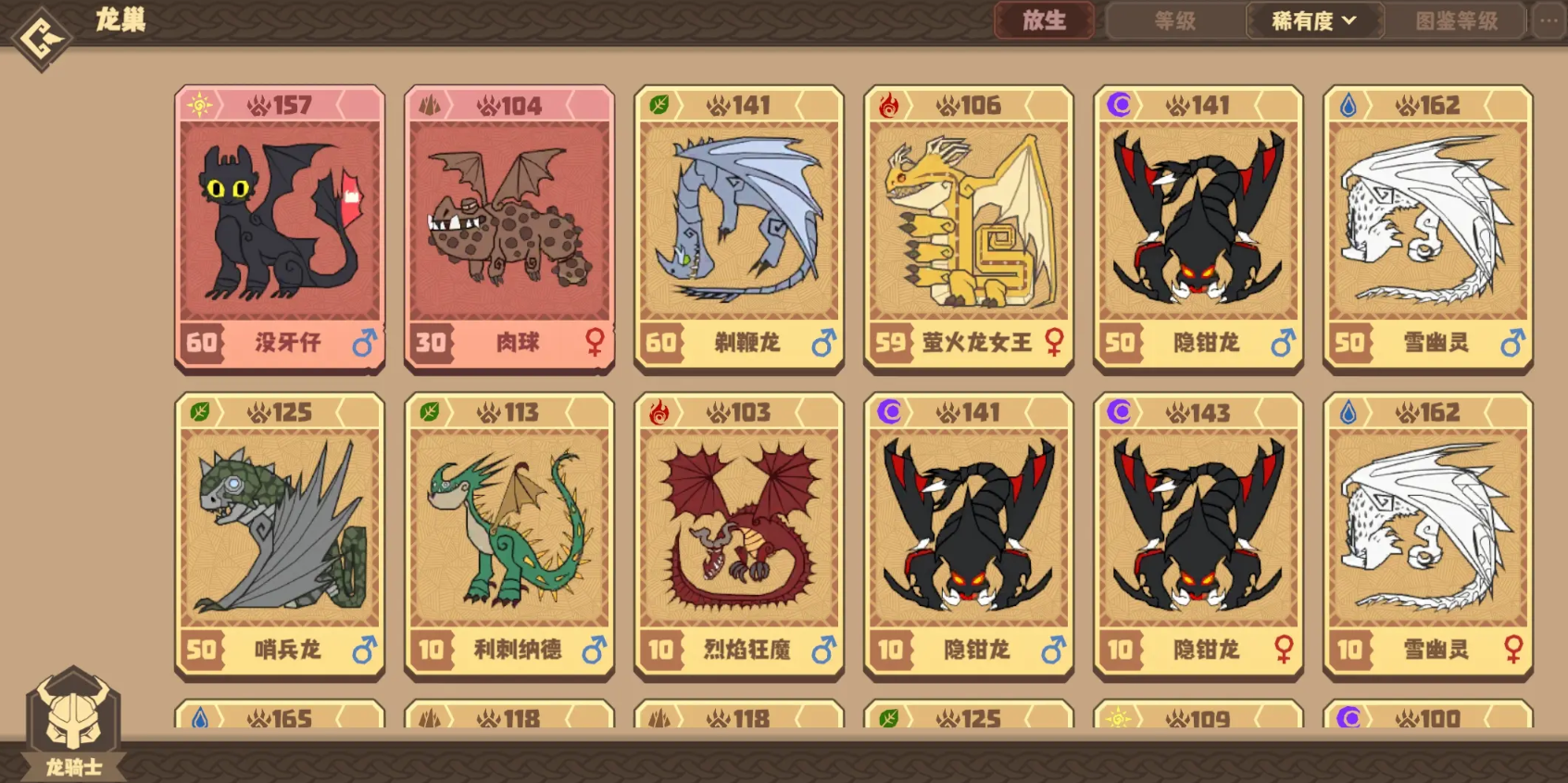Click the fire element icon on 萤火龙女王 card

[889, 105]
